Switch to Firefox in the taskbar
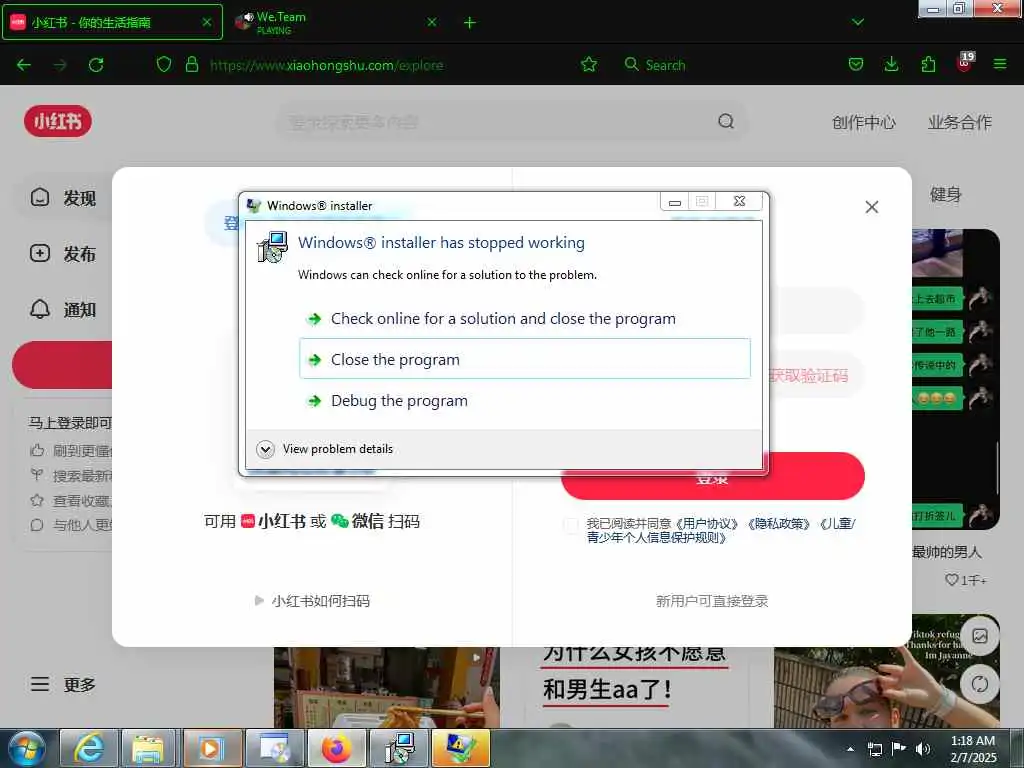The image size is (1024, 768). 336,748
